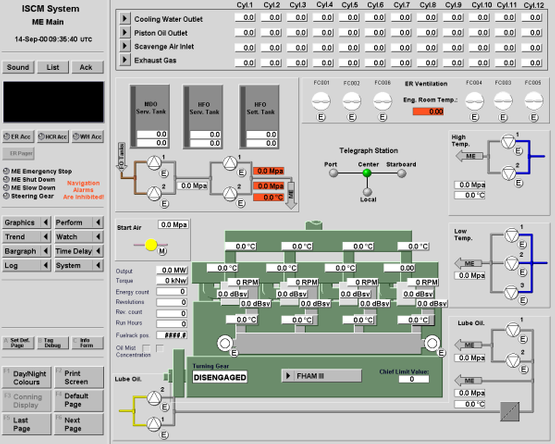The image size is (555, 444).
Task: Click the Lube Oil filter box icon
Action: [x=510, y=412]
